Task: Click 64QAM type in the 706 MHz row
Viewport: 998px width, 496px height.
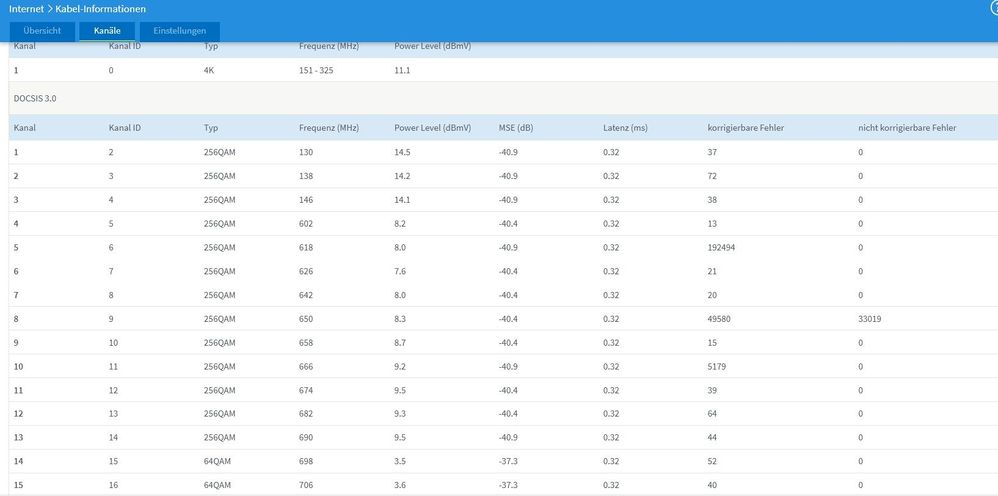Action: (x=217, y=485)
